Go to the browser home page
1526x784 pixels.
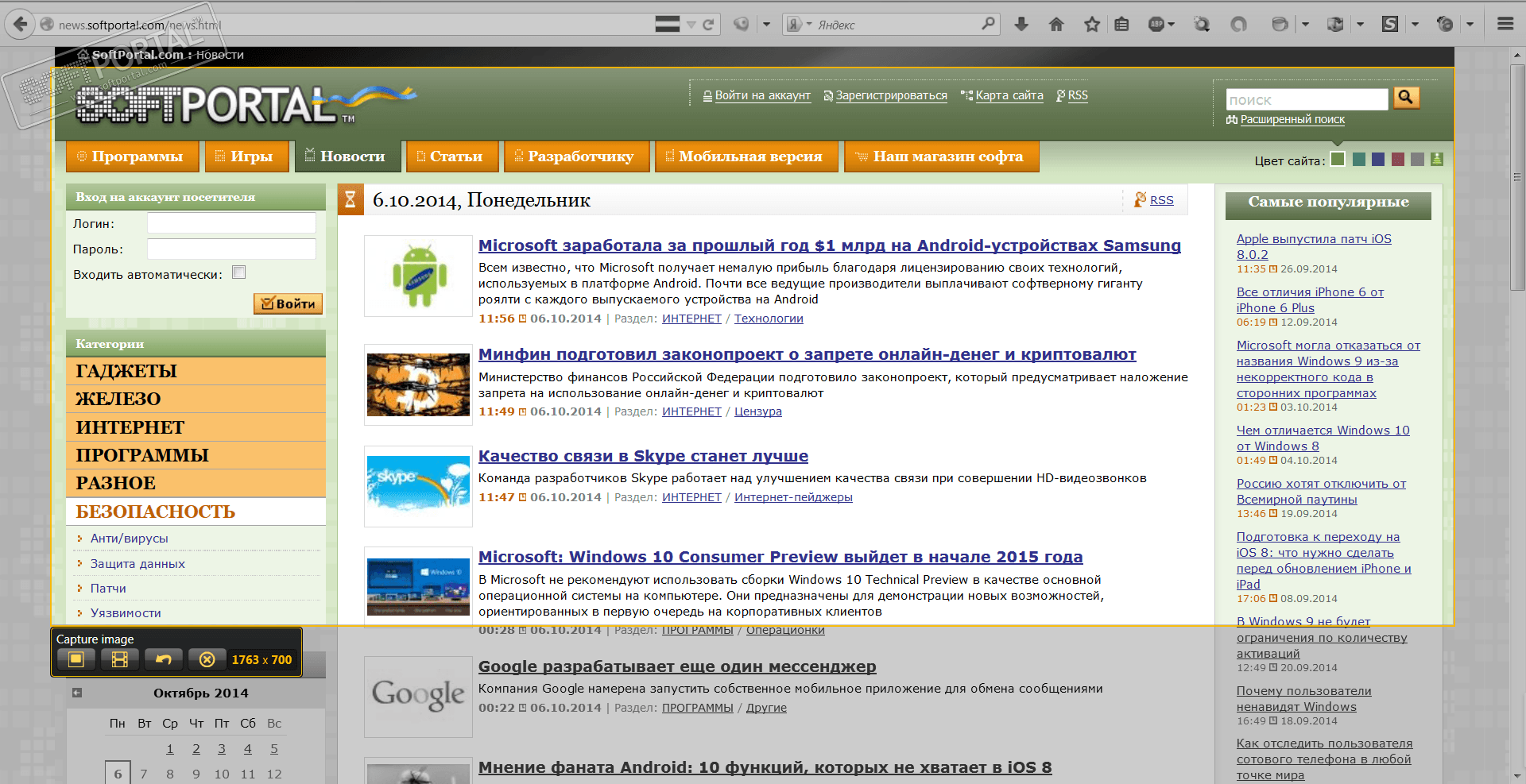1056,25
